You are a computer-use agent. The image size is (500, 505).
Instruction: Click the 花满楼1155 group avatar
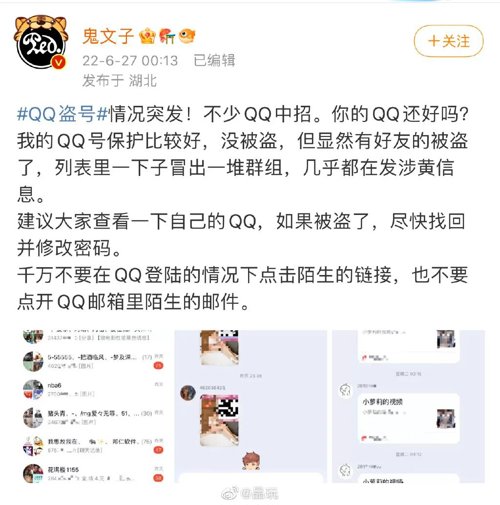(33, 473)
